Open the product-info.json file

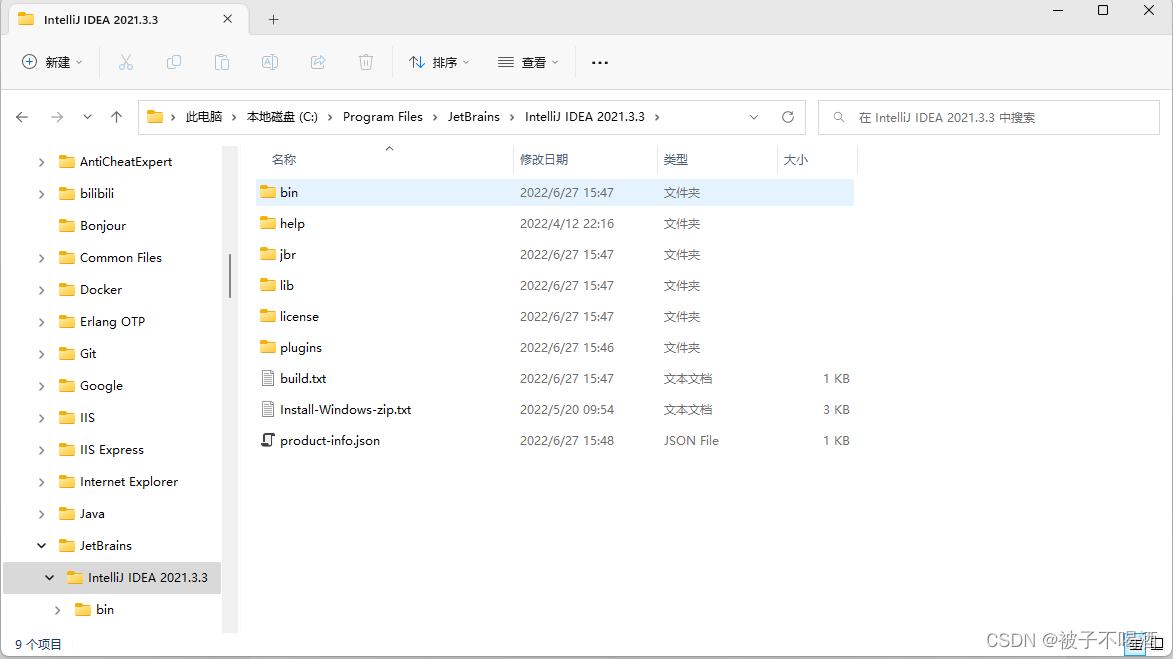click(331, 440)
